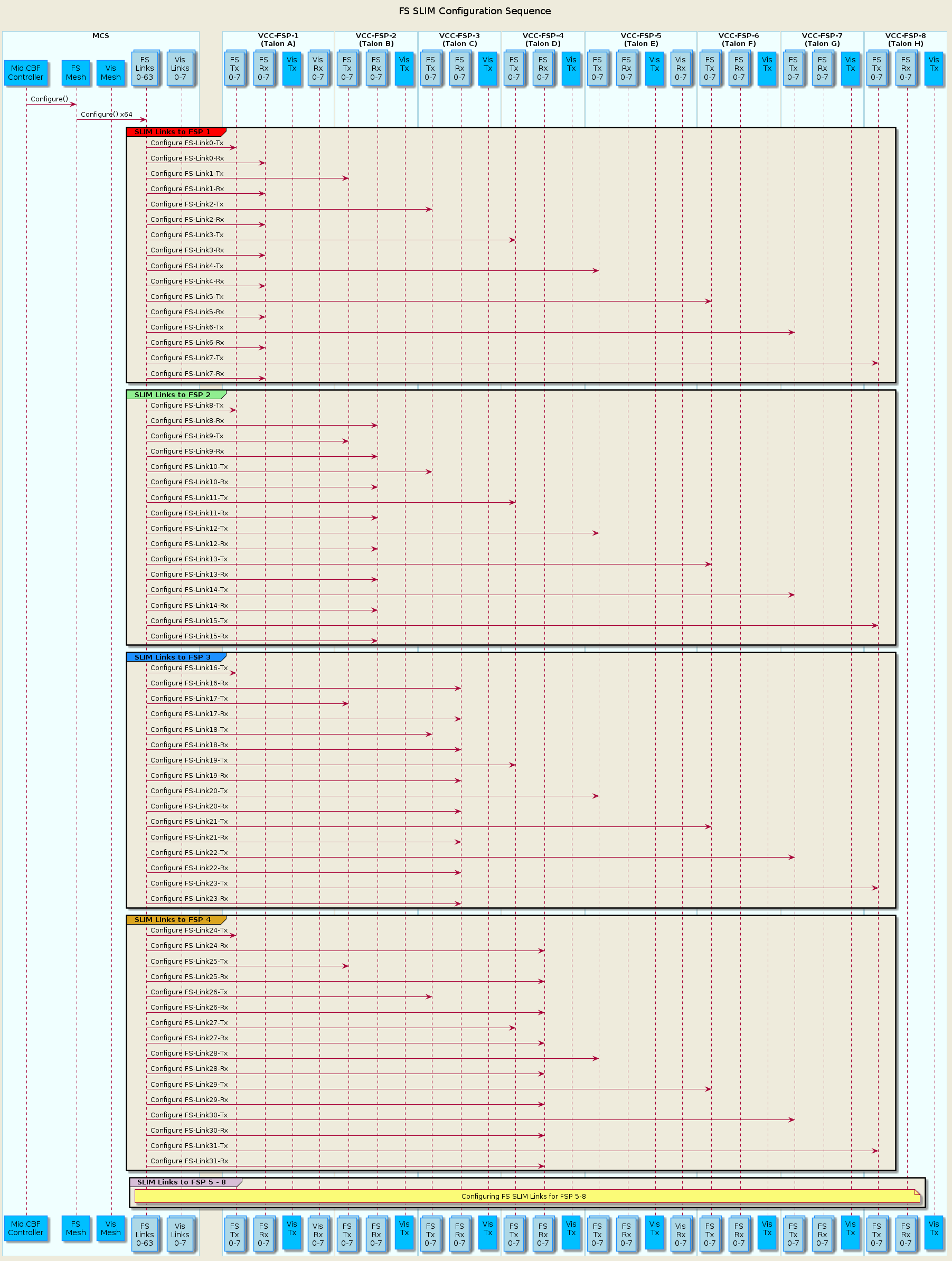Click the yellow 'Configuring FS SLIM Links for FSP 5-8' note
This screenshot has height=1261, width=952.
pyautogui.click(x=527, y=1196)
